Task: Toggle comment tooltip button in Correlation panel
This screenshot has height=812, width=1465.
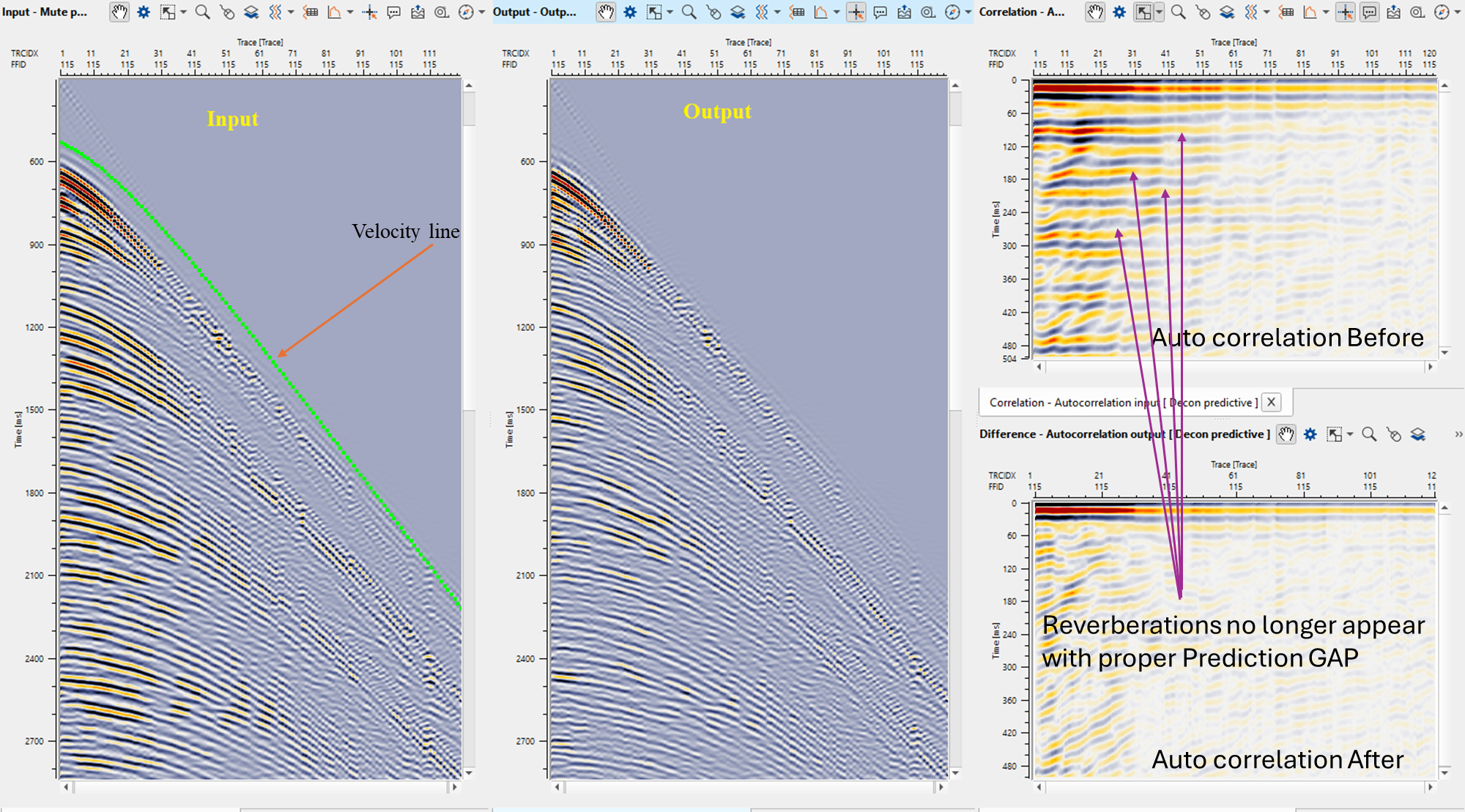Action: [x=1369, y=12]
